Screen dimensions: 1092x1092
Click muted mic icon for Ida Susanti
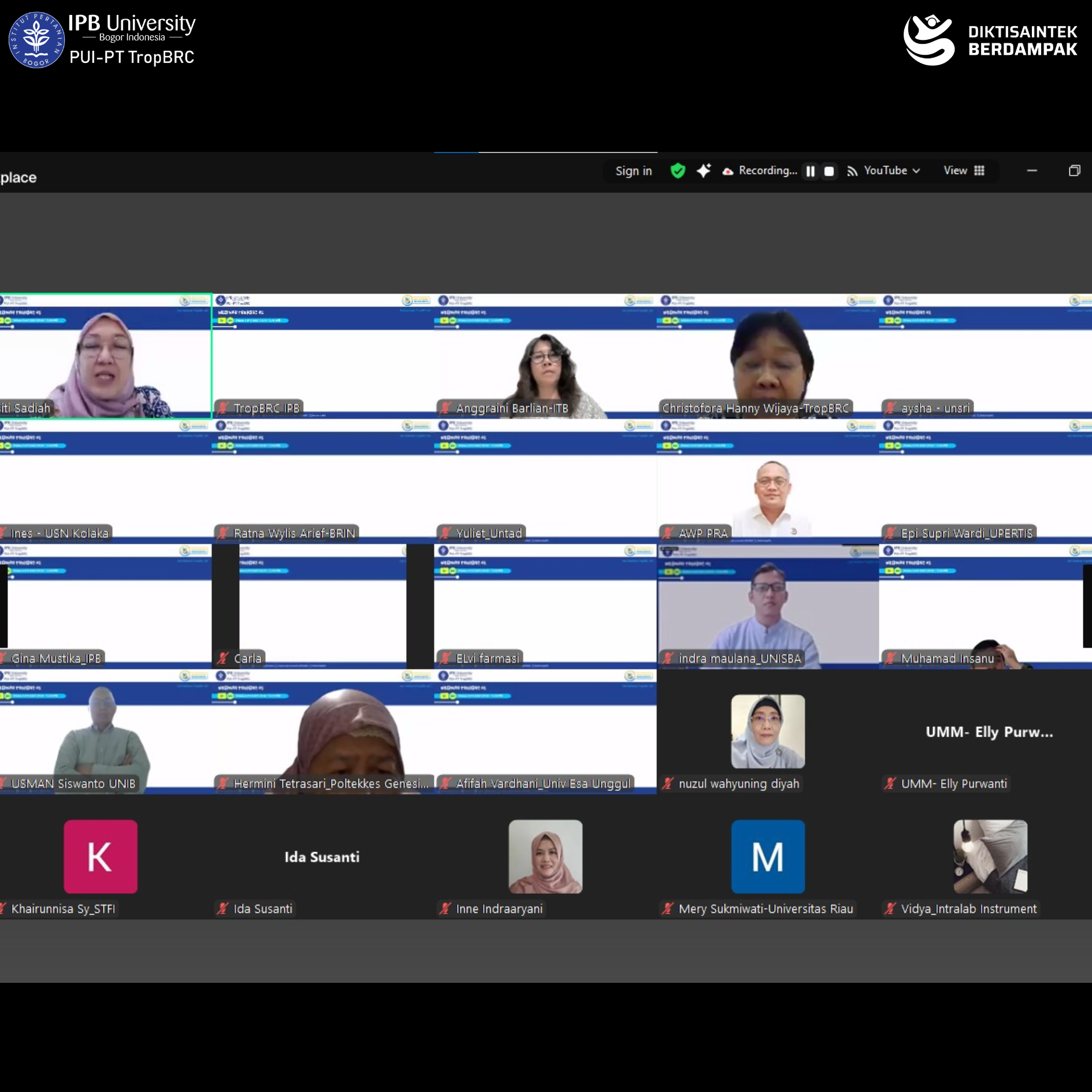click(x=222, y=909)
